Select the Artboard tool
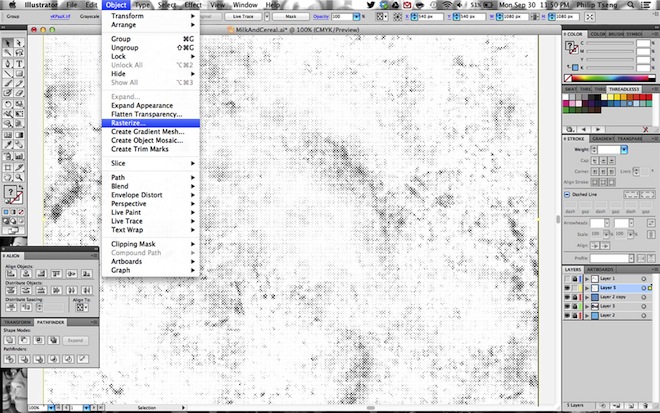660x413 pixels. click(x=8, y=168)
